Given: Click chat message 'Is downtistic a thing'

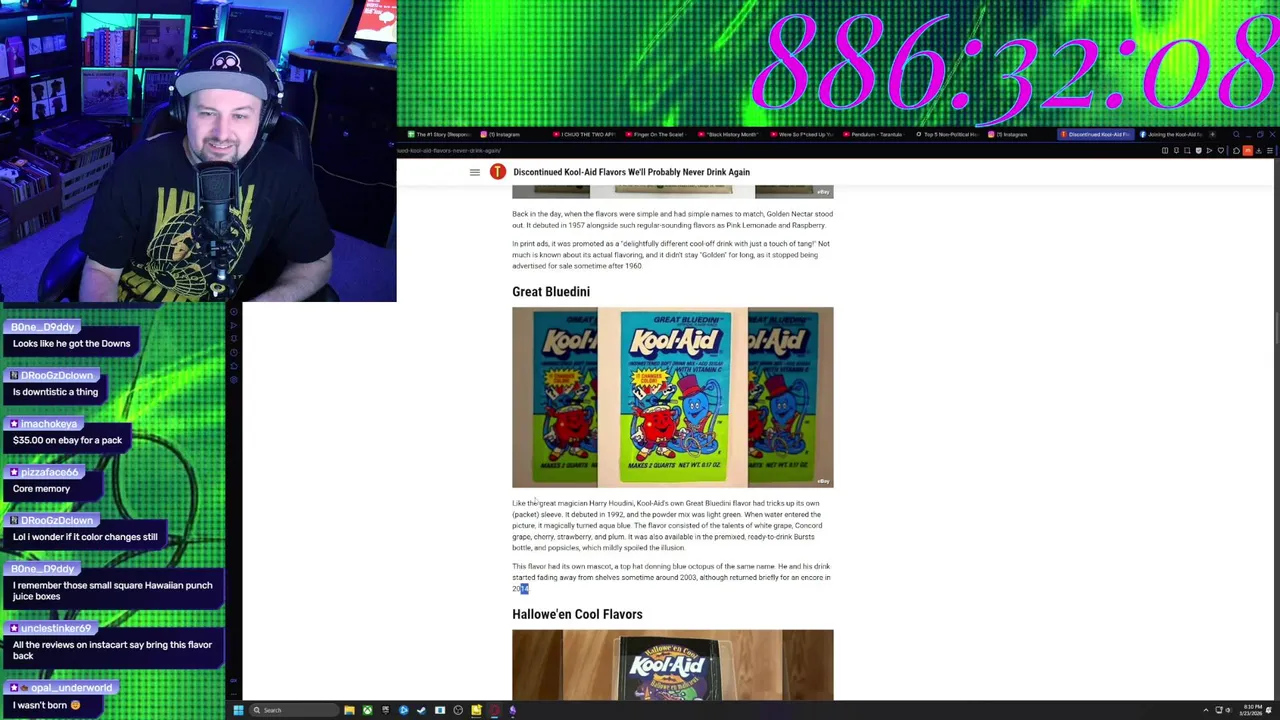Looking at the screenshot, I should coord(55,392).
